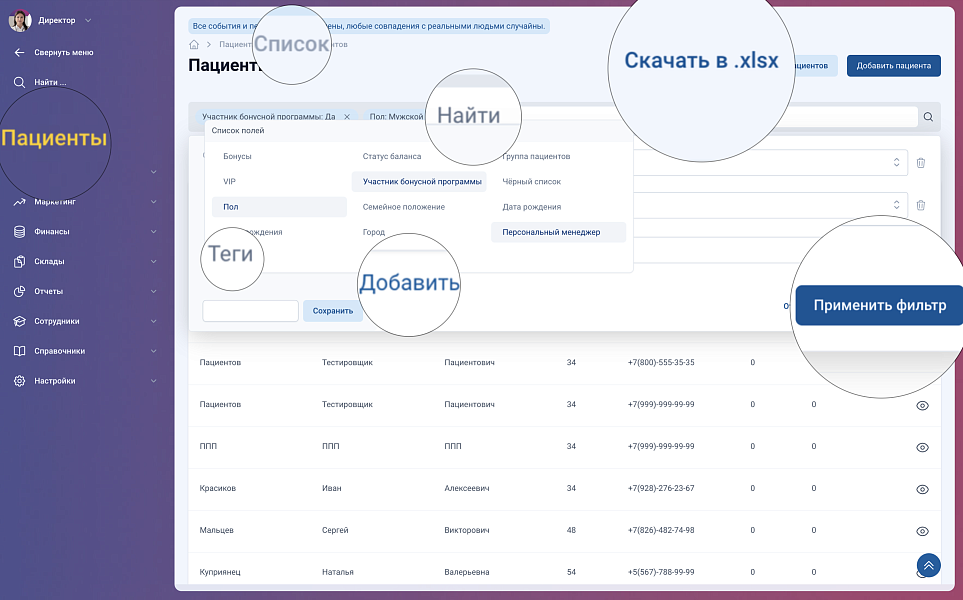The image size is (963, 600).
Task: Open the first filter value dropdown
Action: (895, 163)
